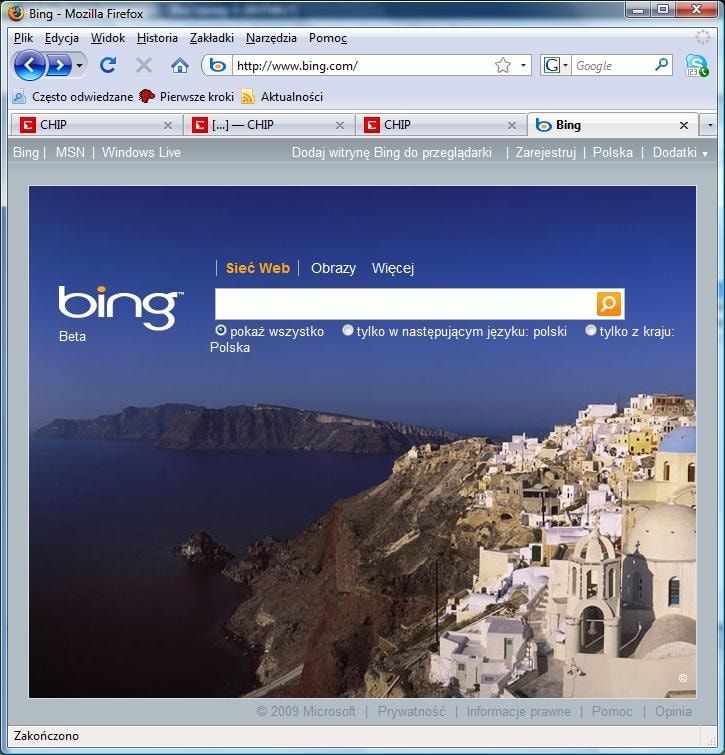Click the Skype toolbar icon
This screenshot has height=755, width=725.
[697, 65]
